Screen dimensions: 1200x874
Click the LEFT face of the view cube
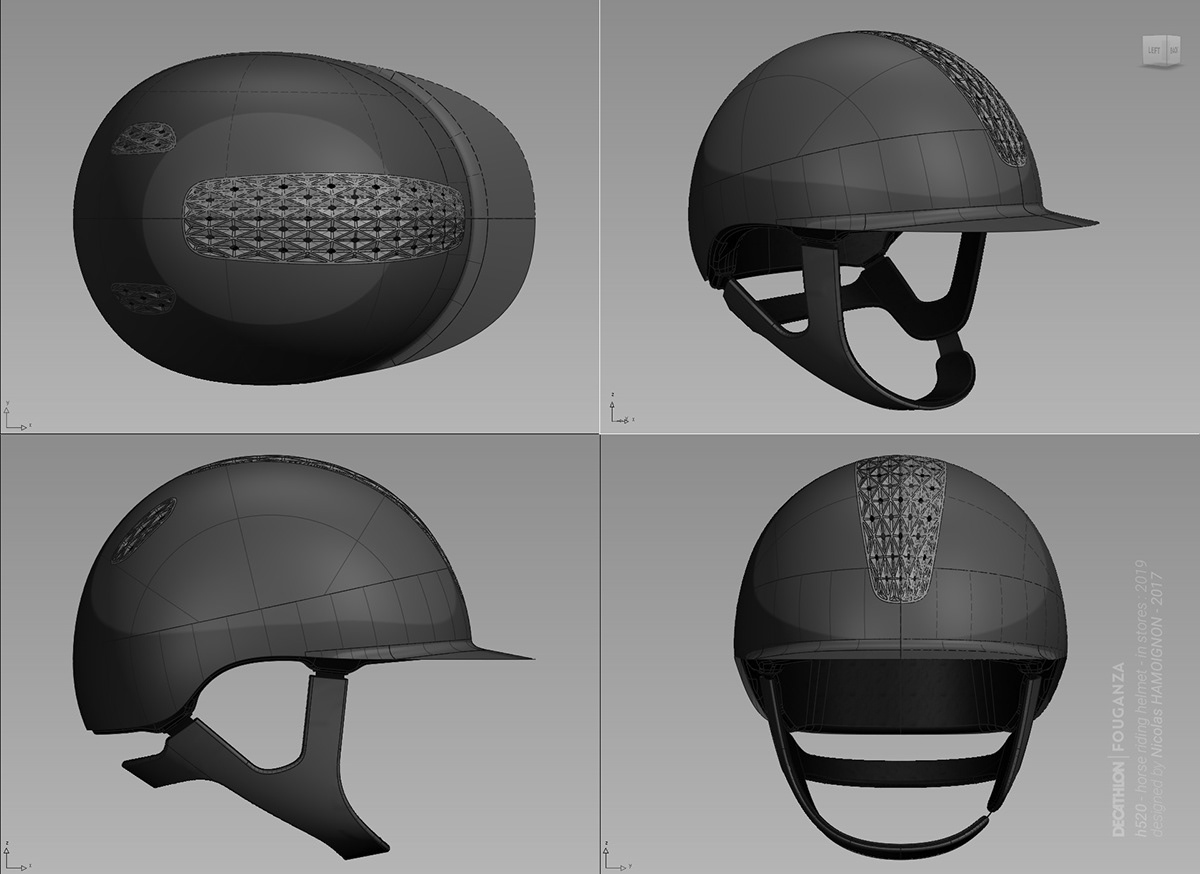(x=1155, y=48)
